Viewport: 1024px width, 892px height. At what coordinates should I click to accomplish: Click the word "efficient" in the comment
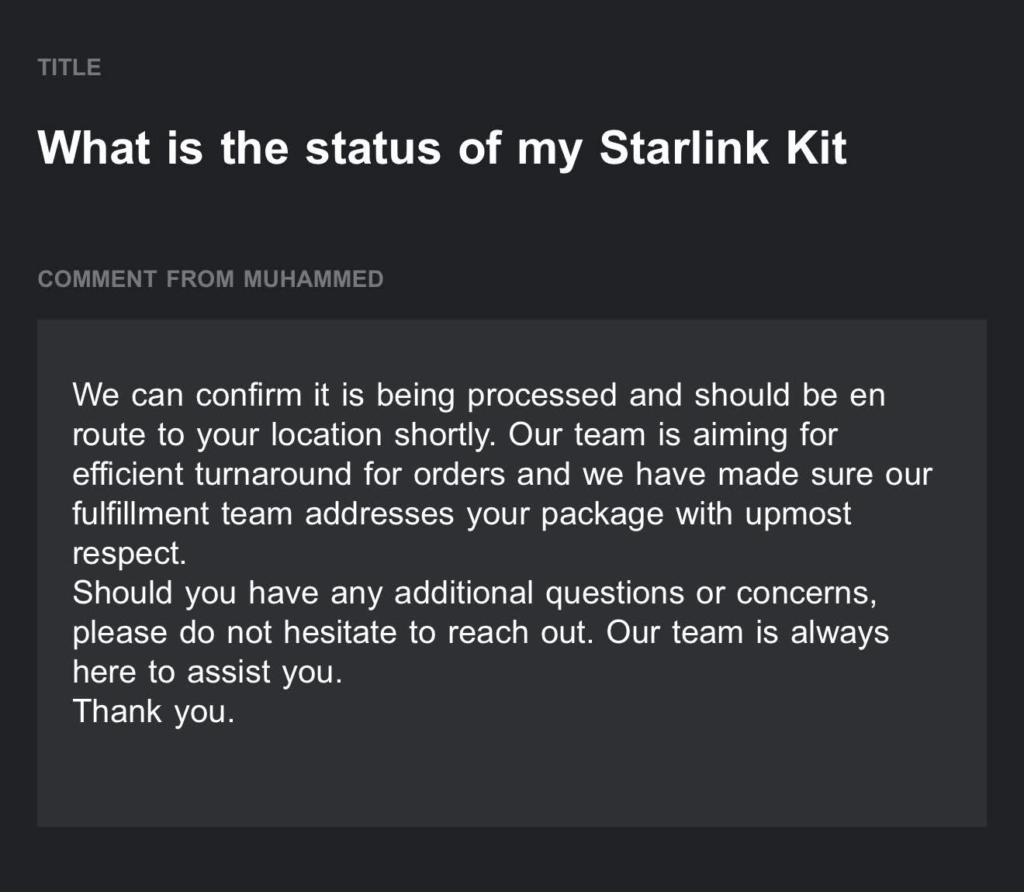coord(128,474)
